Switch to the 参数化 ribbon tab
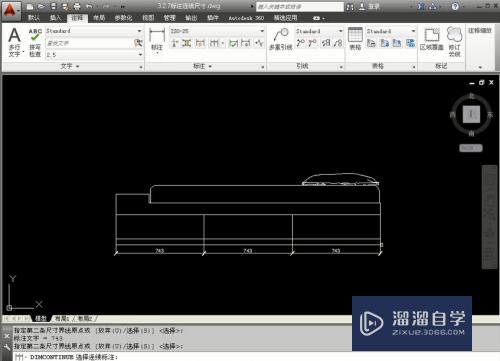500x361 pixels. coord(123,18)
